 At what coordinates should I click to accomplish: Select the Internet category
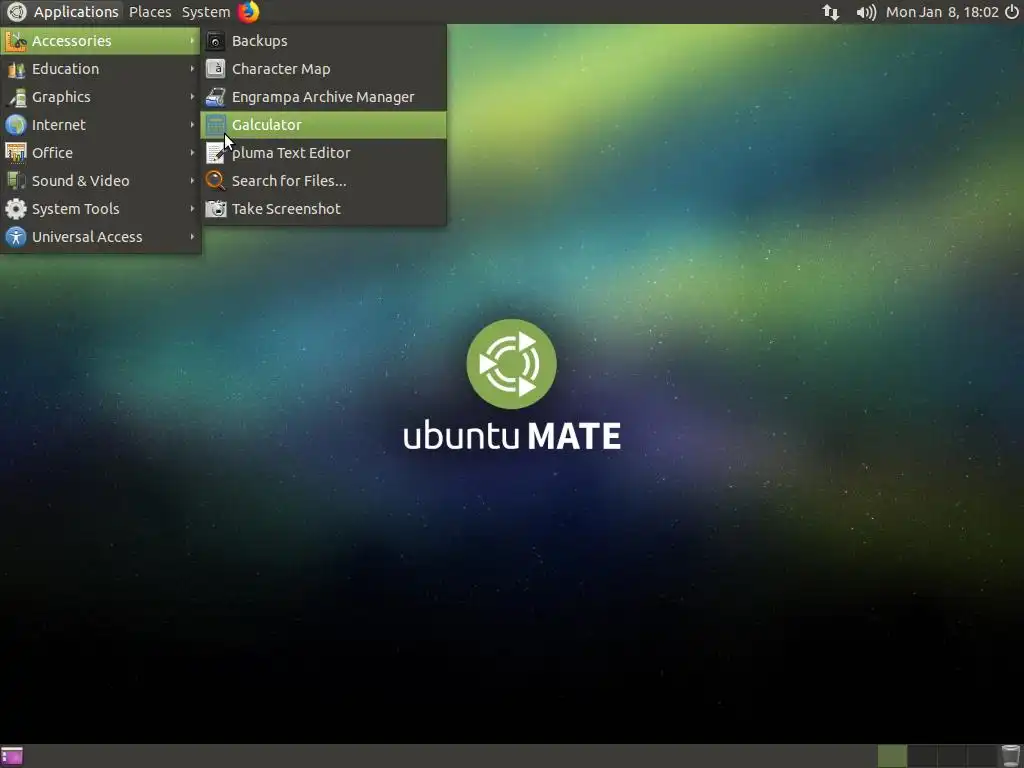click(101, 125)
